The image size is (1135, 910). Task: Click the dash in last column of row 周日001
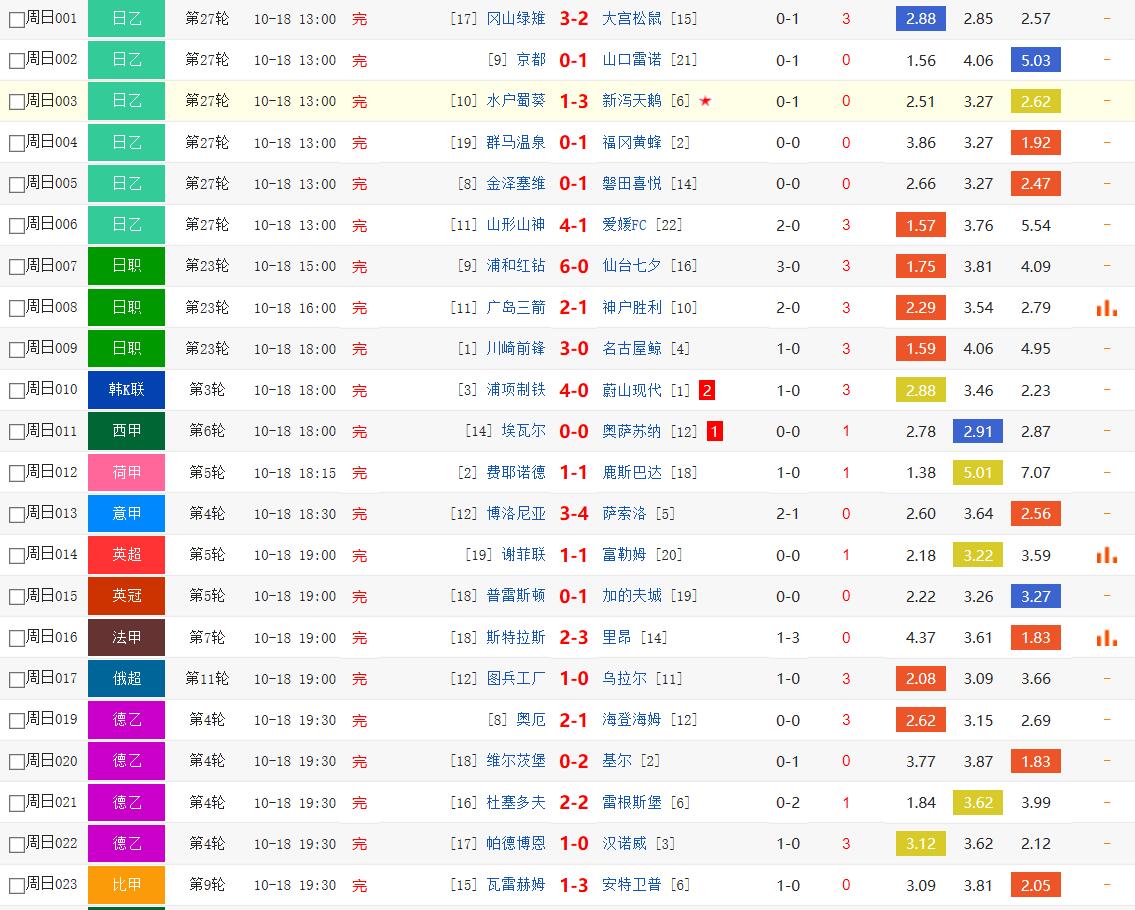1107,18
